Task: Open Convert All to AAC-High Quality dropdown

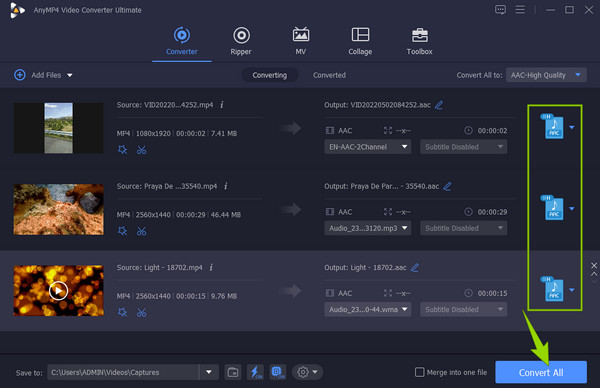Action: pos(546,75)
